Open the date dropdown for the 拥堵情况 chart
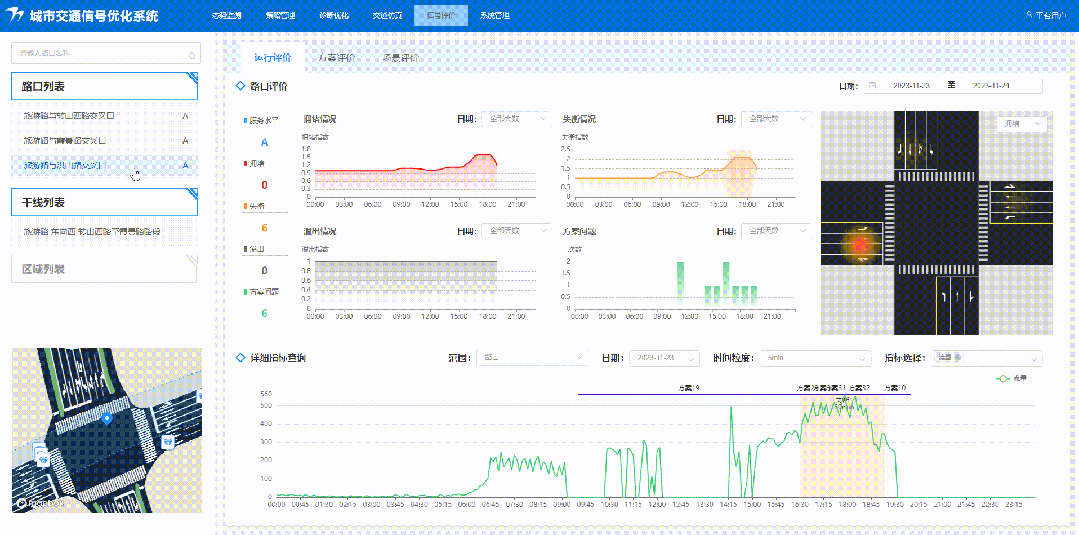This screenshot has height=535, width=1079. (x=516, y=119)
